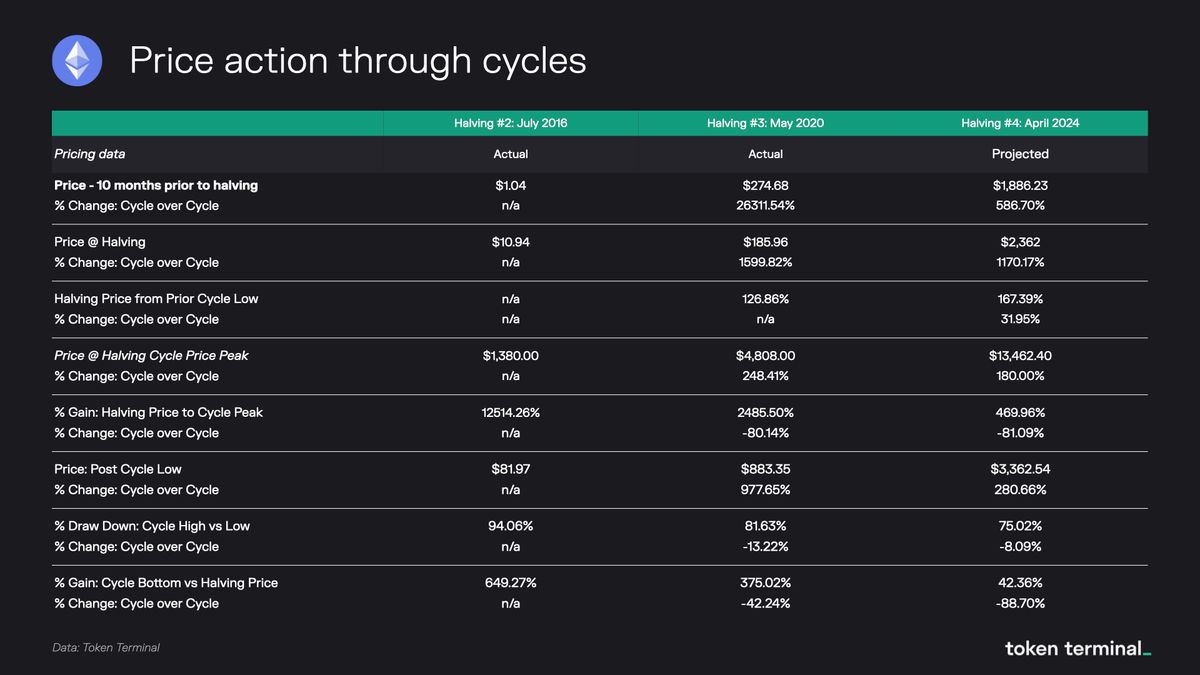The height and width of the screenshot is (675, 1200).
Task: Click the $1,886.23 projected price cell
Action: (1020, 185)
